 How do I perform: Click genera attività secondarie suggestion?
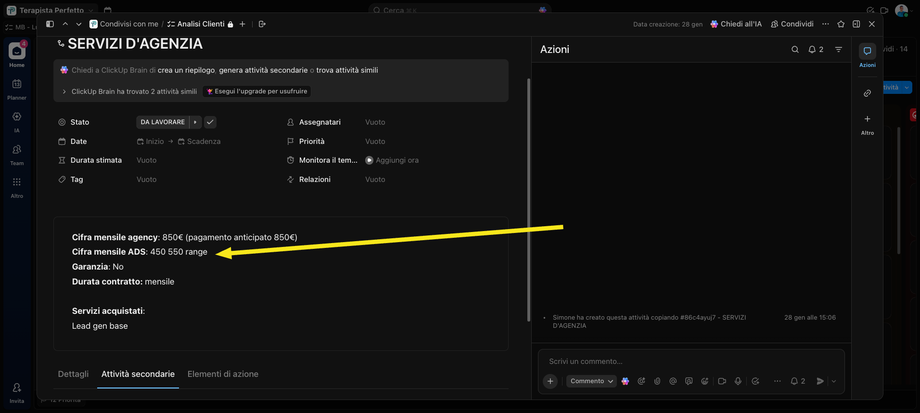pyautogui.click(x=263, y=70)
